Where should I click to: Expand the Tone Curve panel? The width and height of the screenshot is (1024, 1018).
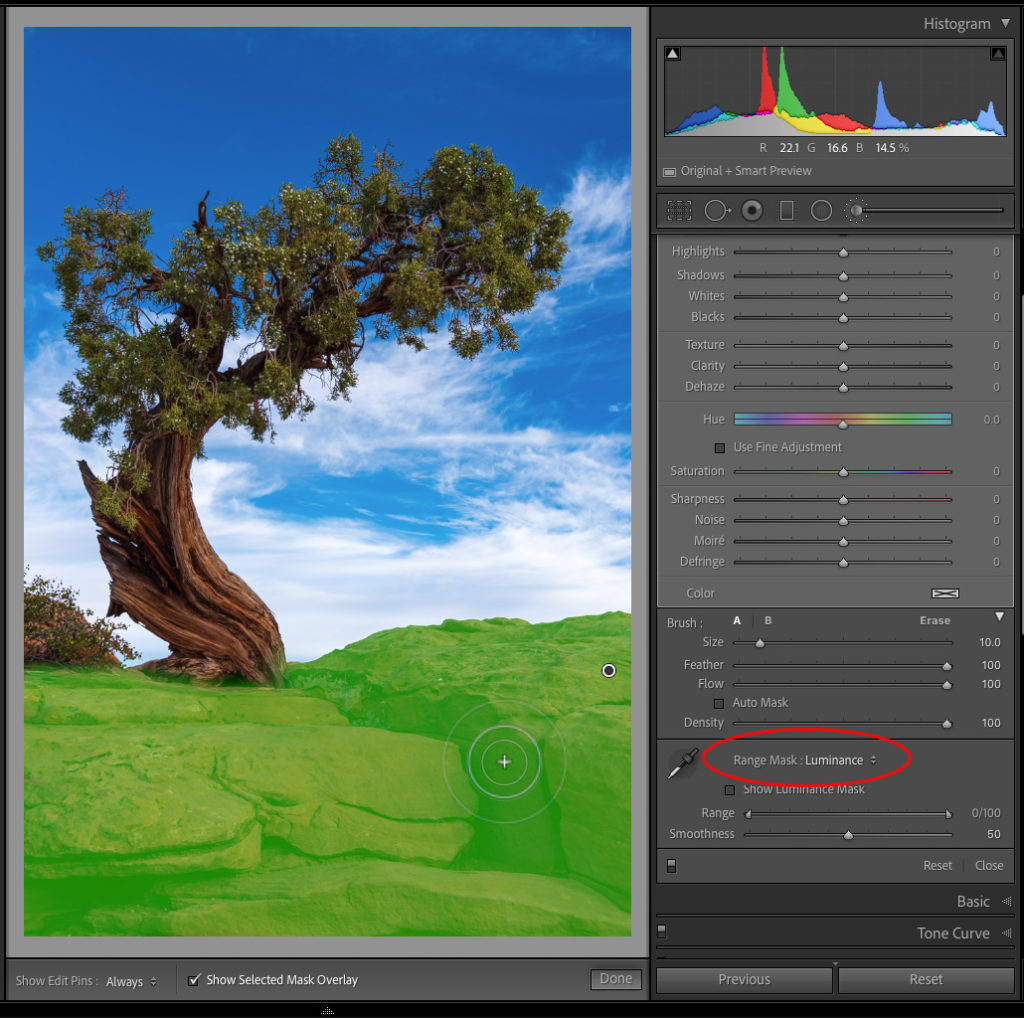tap(953, 933)
